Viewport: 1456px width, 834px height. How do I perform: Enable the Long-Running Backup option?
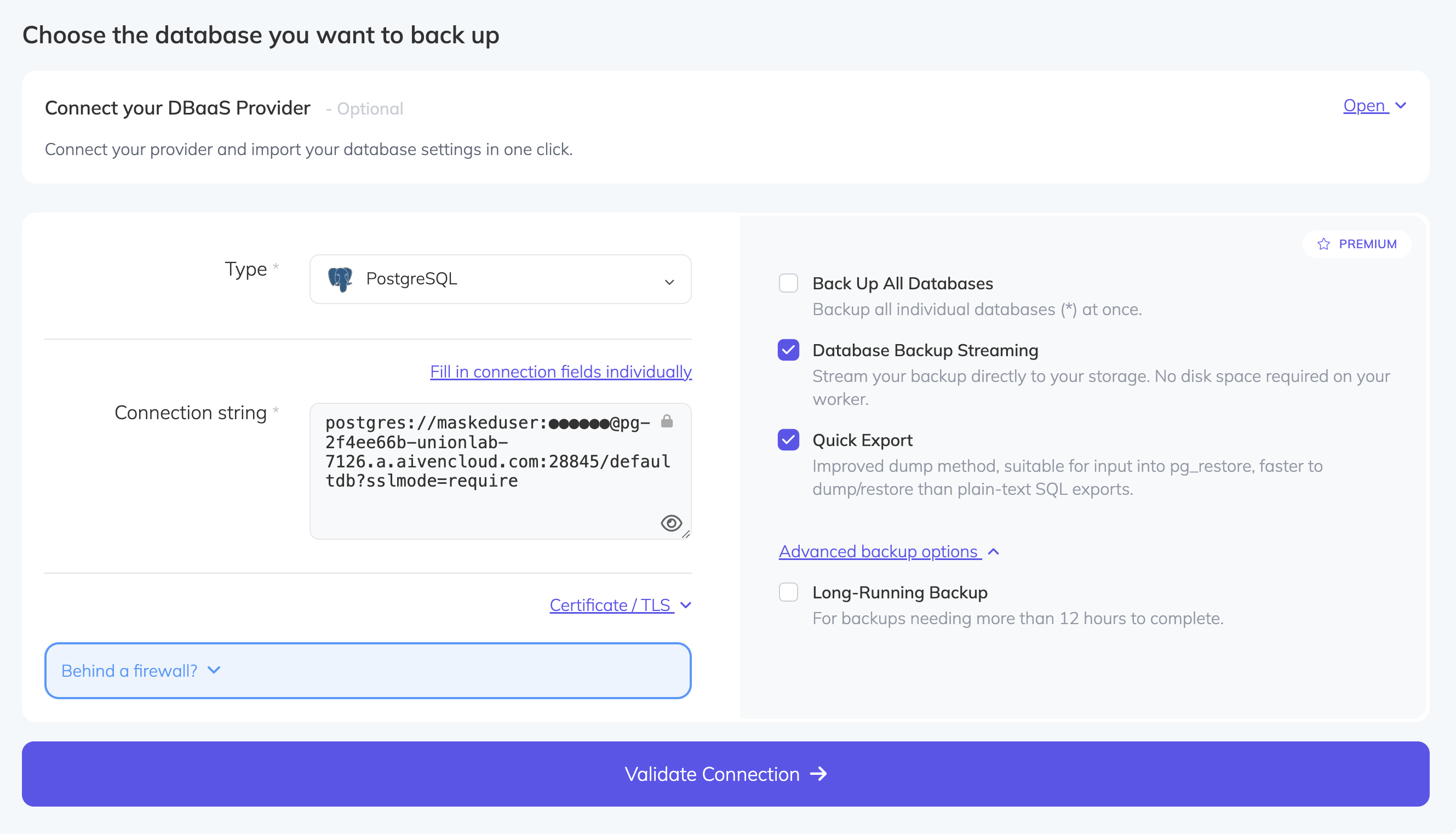coord(788,592)
